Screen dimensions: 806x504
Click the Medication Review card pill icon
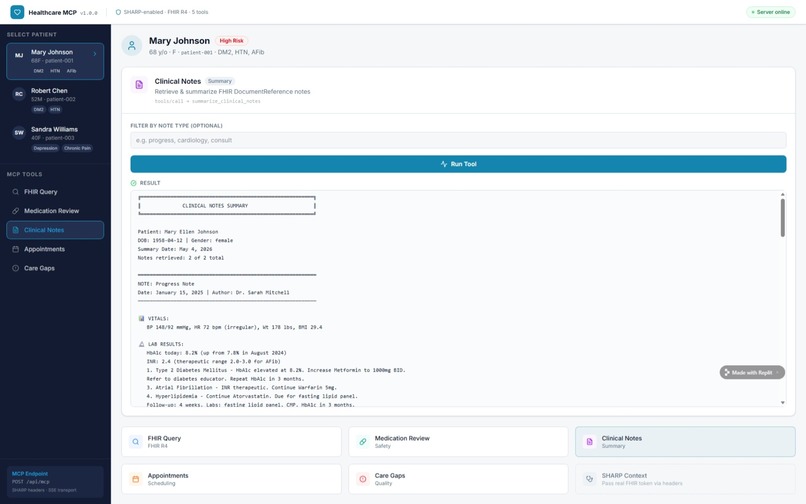363,442
